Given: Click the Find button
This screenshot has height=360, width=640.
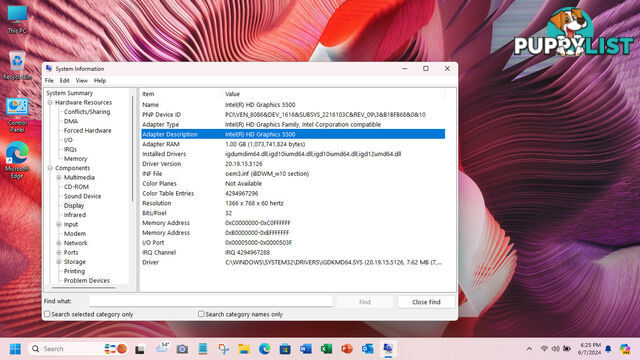Looking at the screenshot, I should 365,302.
